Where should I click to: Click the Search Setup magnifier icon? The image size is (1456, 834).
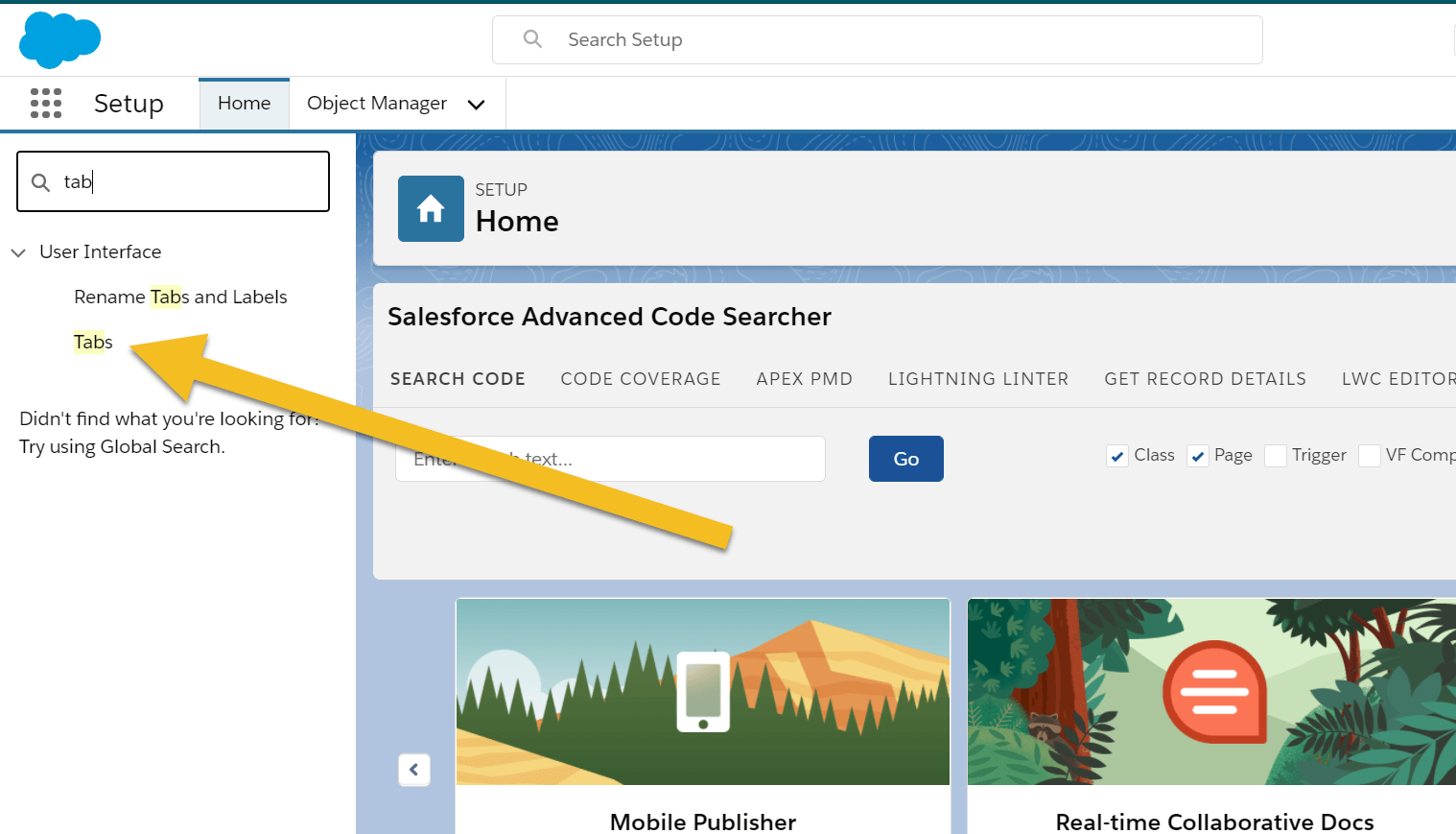tap(533, 39)
